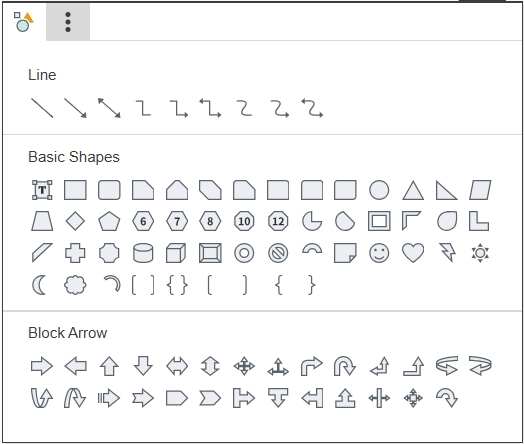This screenshot has height=444, width=524.
Task: Insert a diamond shape
Action: coord(75,221)
